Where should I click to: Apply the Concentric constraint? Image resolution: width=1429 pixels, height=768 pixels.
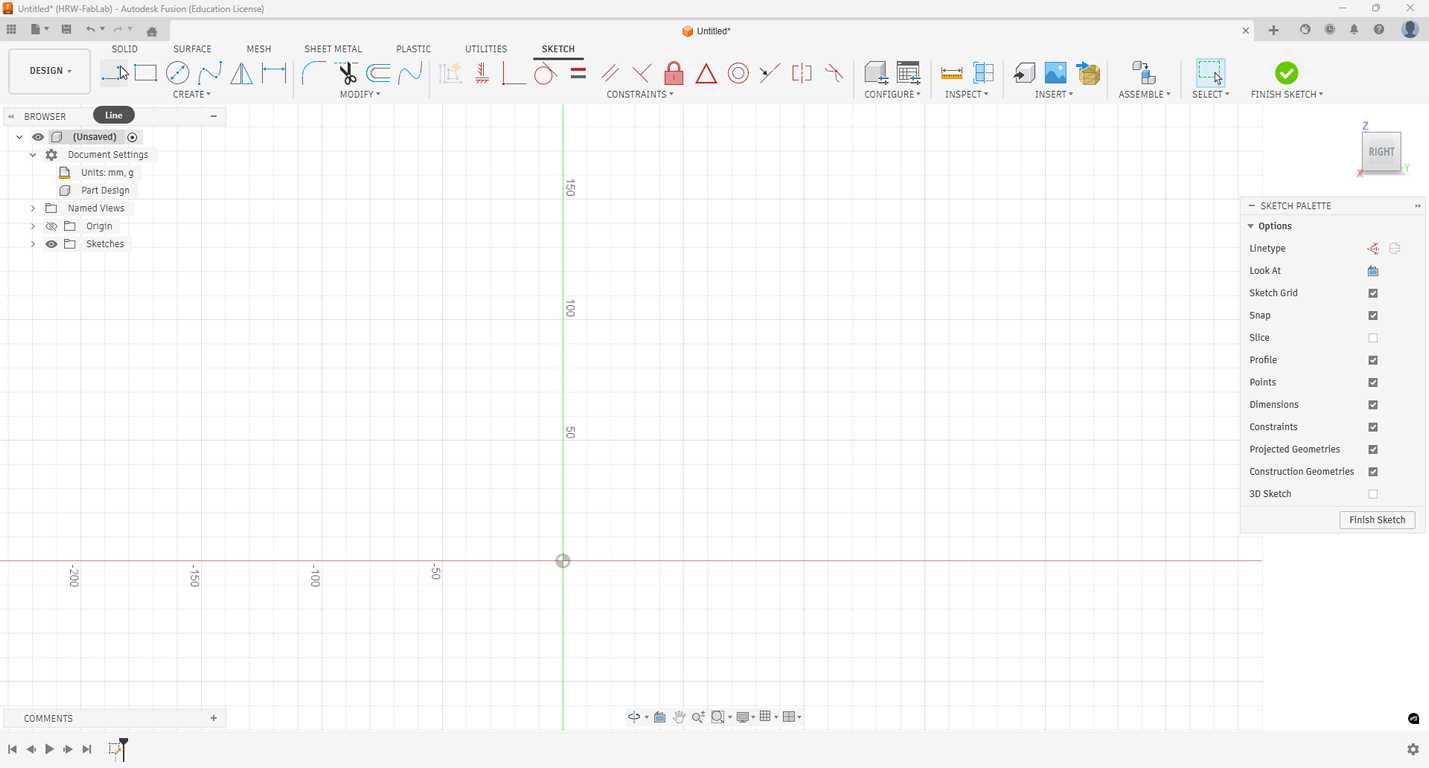[x=738, y=73]
